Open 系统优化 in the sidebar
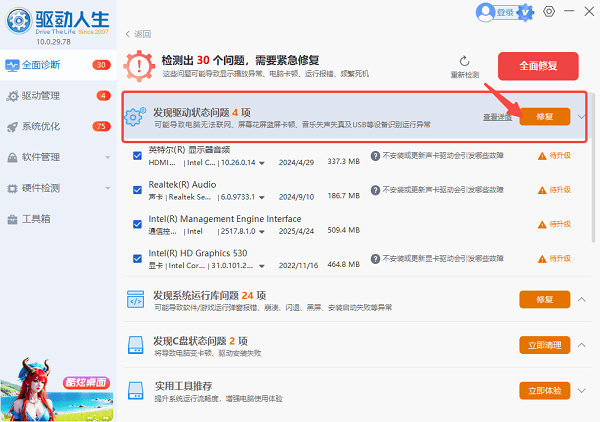600x422 pixels. point(45,127)
